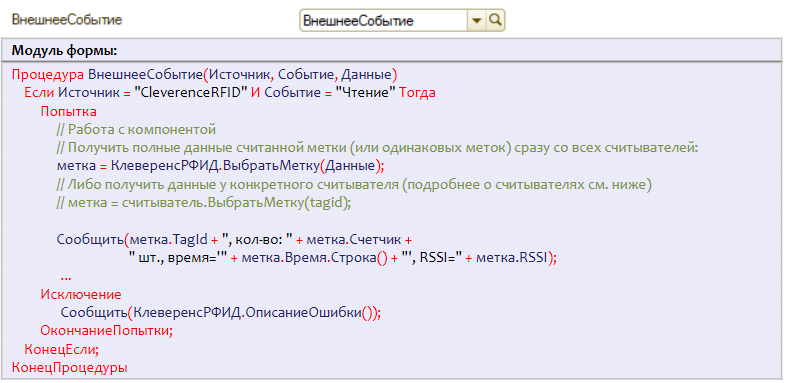785x383 pixels.
Task: Click the Модуль формы: header
Action: pos(65,51)
